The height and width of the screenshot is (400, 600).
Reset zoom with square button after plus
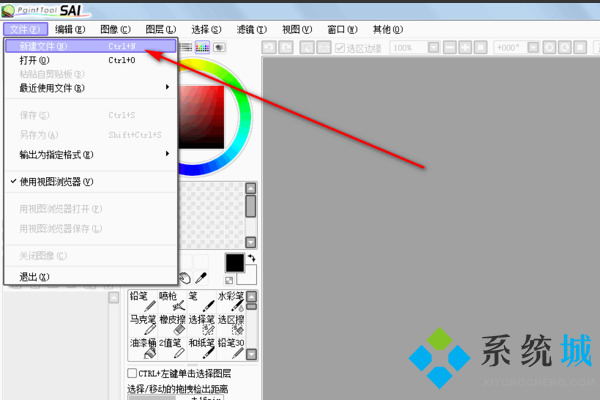coord(481,47)
